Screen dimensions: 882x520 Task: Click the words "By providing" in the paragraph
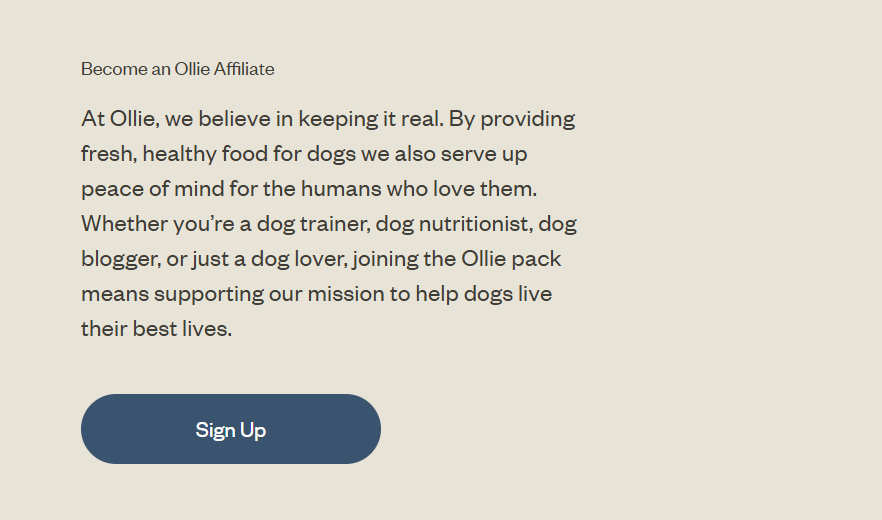click(x=512, y=119)
